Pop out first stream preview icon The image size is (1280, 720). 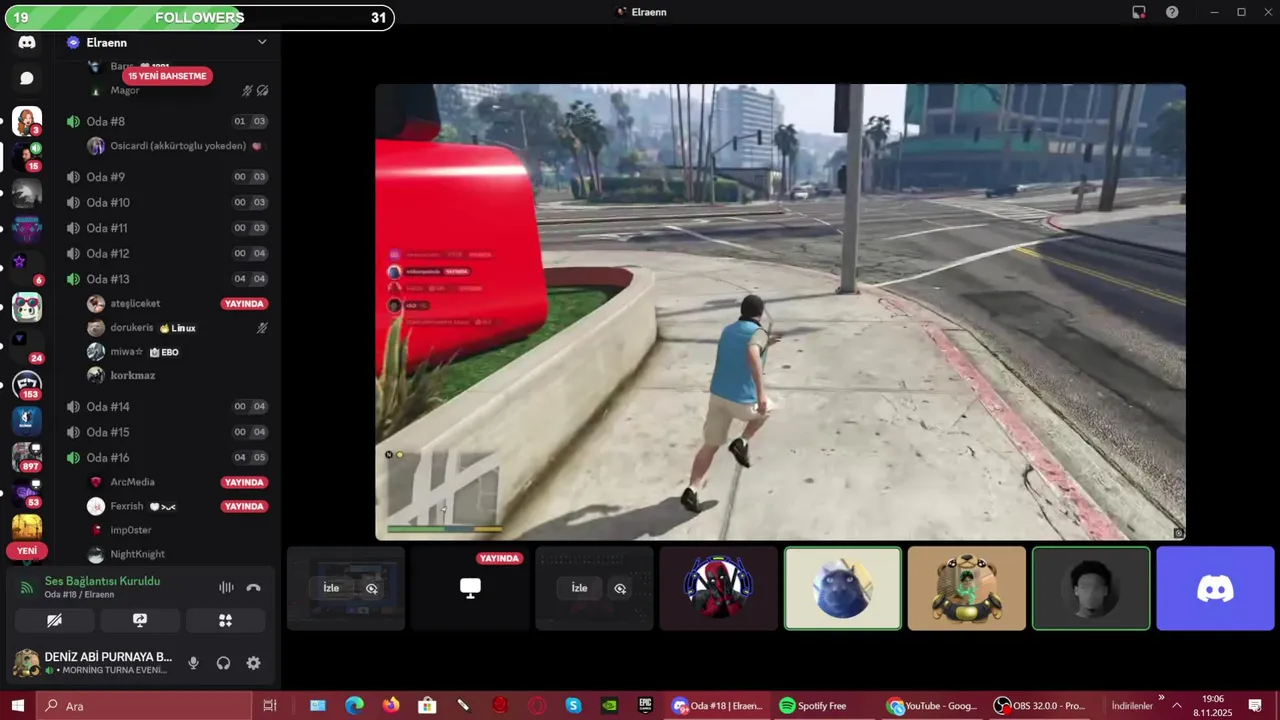pyautogui.click(x=372, y=588)
